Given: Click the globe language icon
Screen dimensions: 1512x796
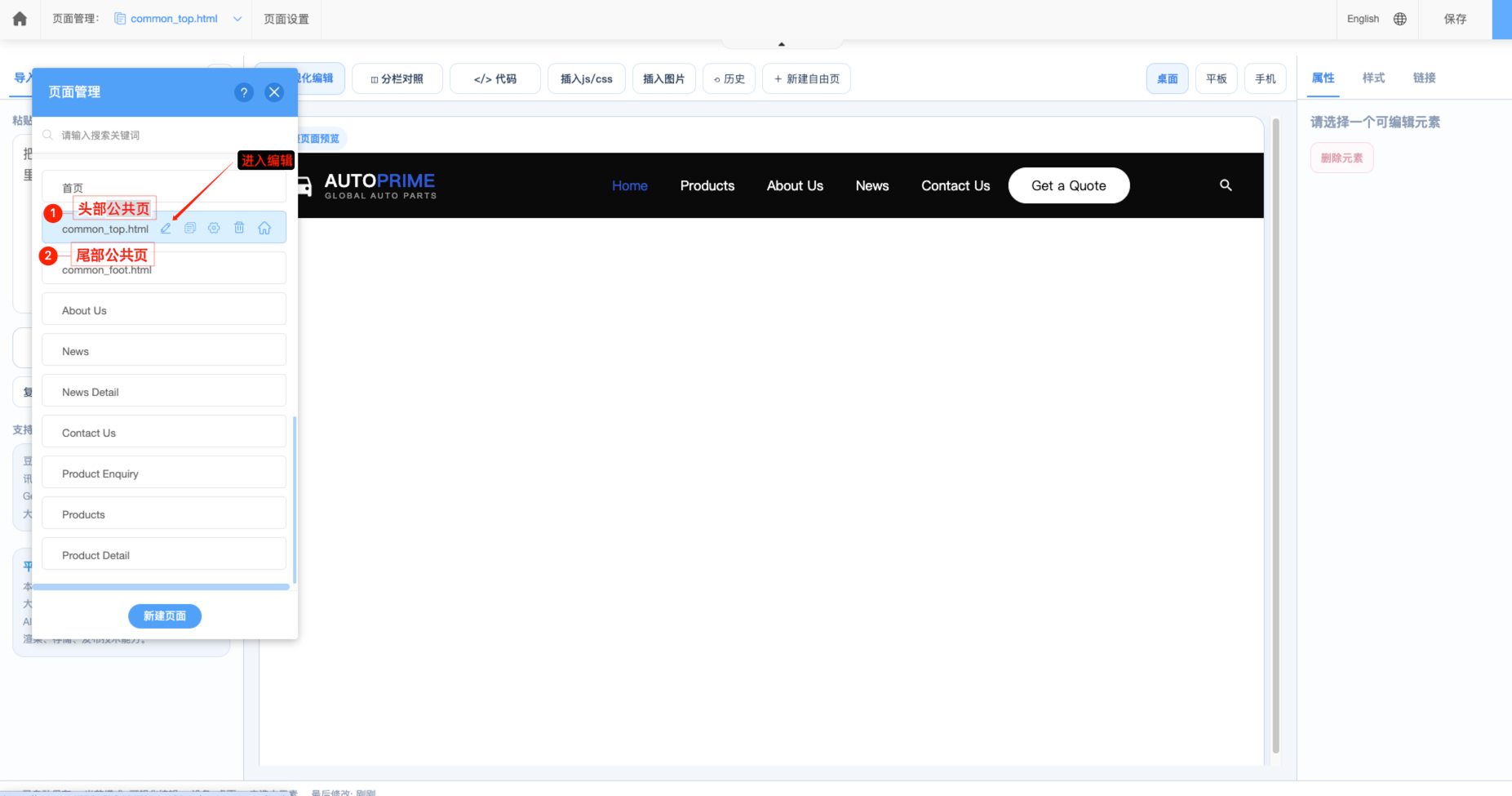Looking at the screenshot, I should pos(1400,19).
